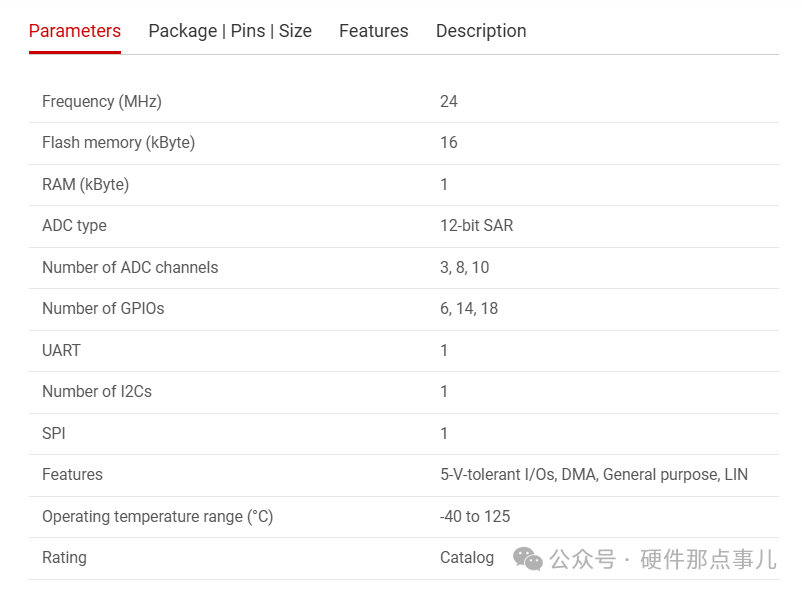Open the Parameters tab

coord(75,31)
